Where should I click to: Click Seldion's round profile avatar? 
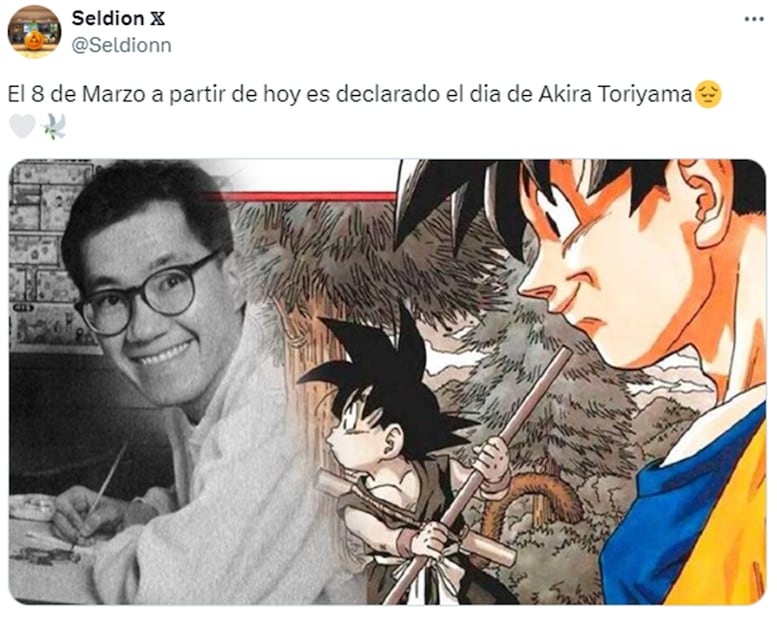click(34, 32)
